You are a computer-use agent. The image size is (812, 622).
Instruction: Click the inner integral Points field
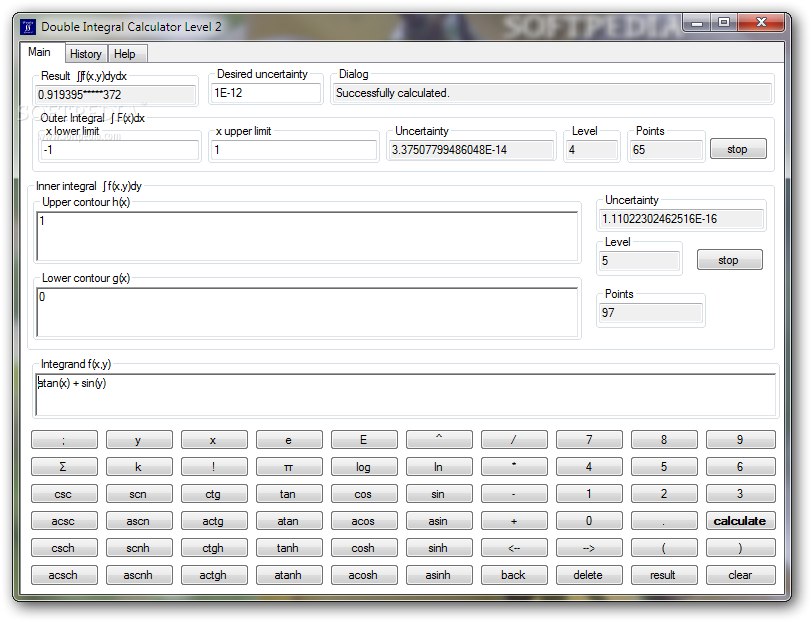pos(650,313)
